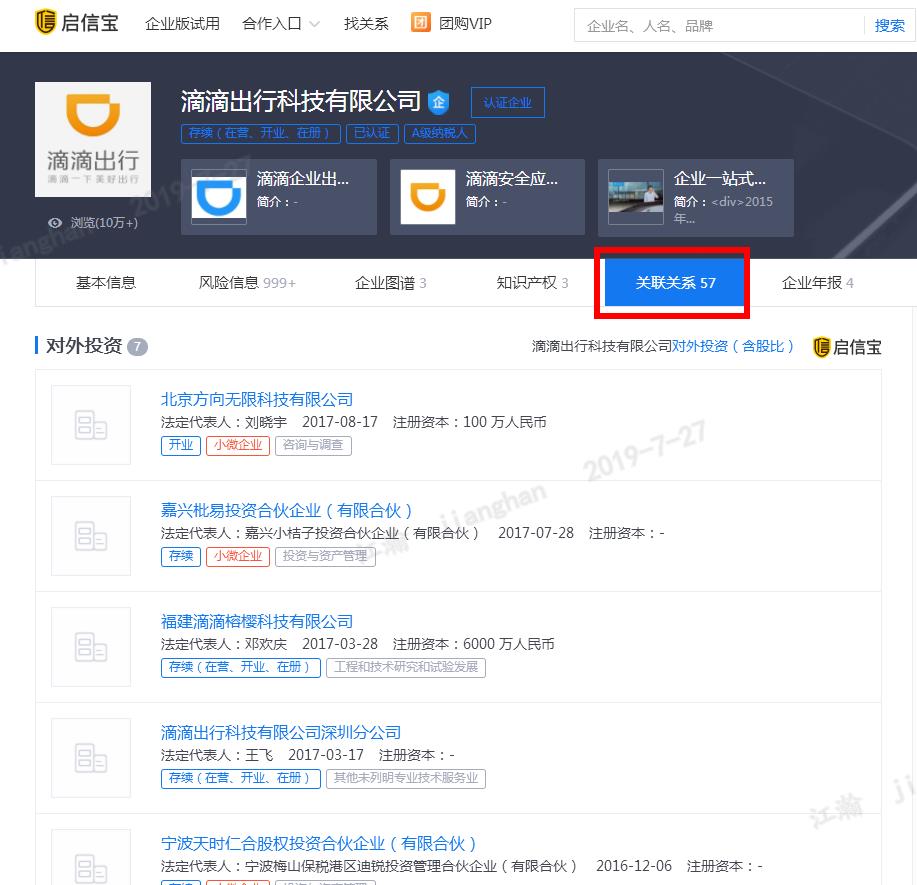Click the 咨询与调查 industry tag
This screenshot has height=885, width=917.
tap(313, 445)
